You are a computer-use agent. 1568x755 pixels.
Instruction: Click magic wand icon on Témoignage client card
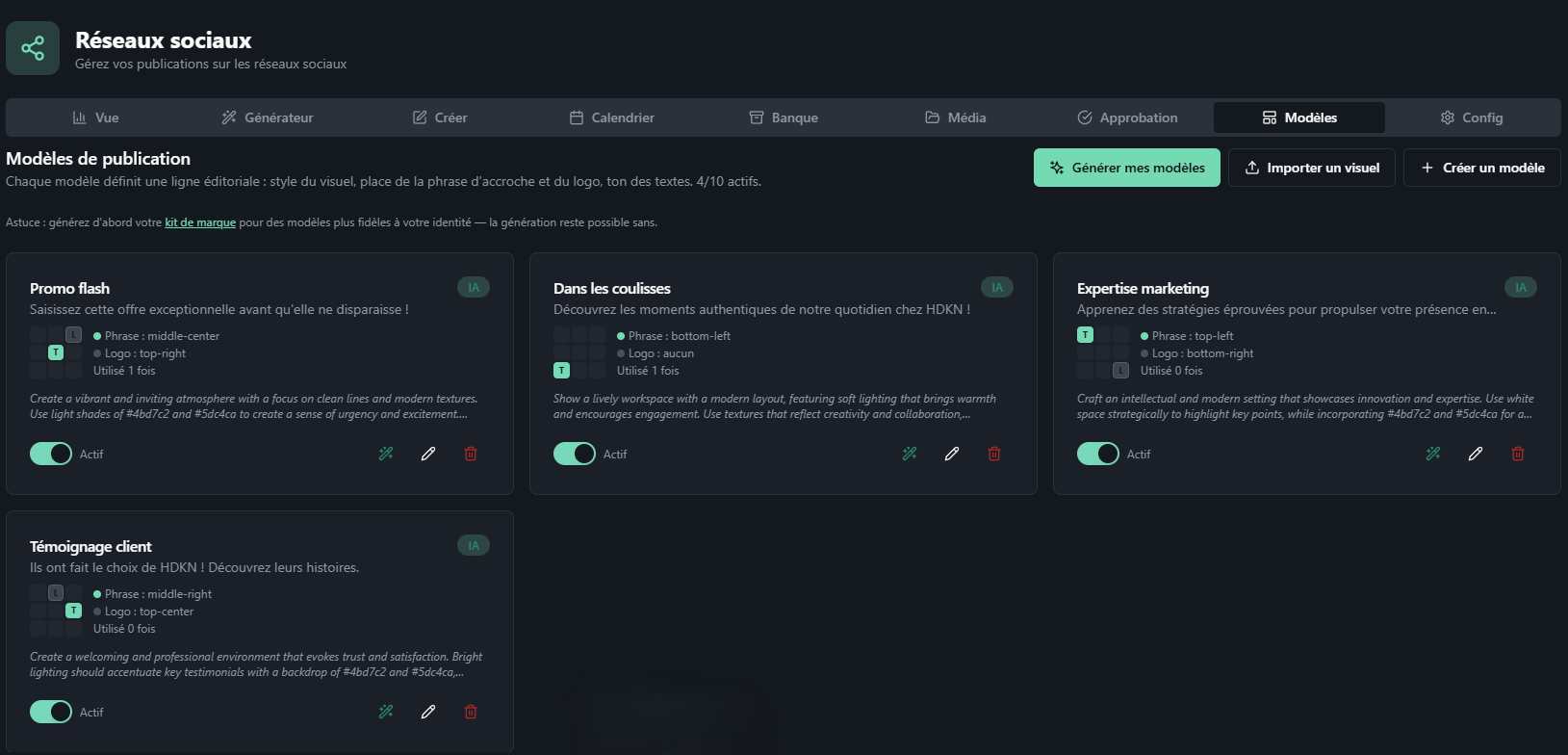(x=386, y=712)
